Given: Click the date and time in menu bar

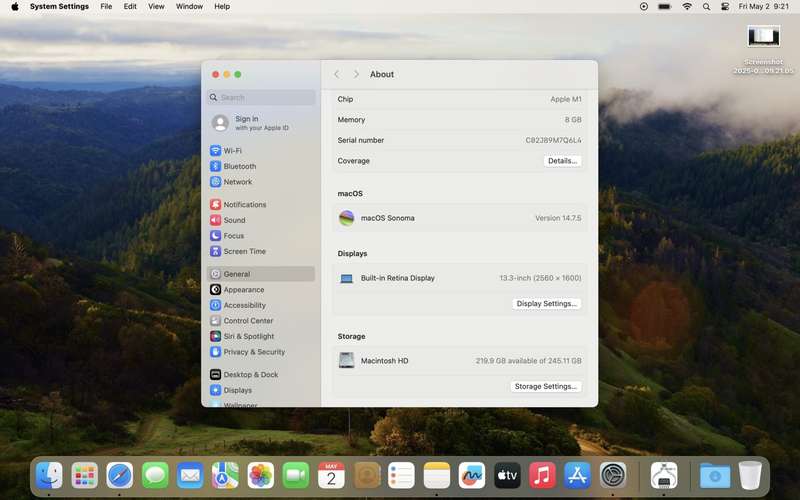Looking at the screenshot, I should click(x=764, y=7).
